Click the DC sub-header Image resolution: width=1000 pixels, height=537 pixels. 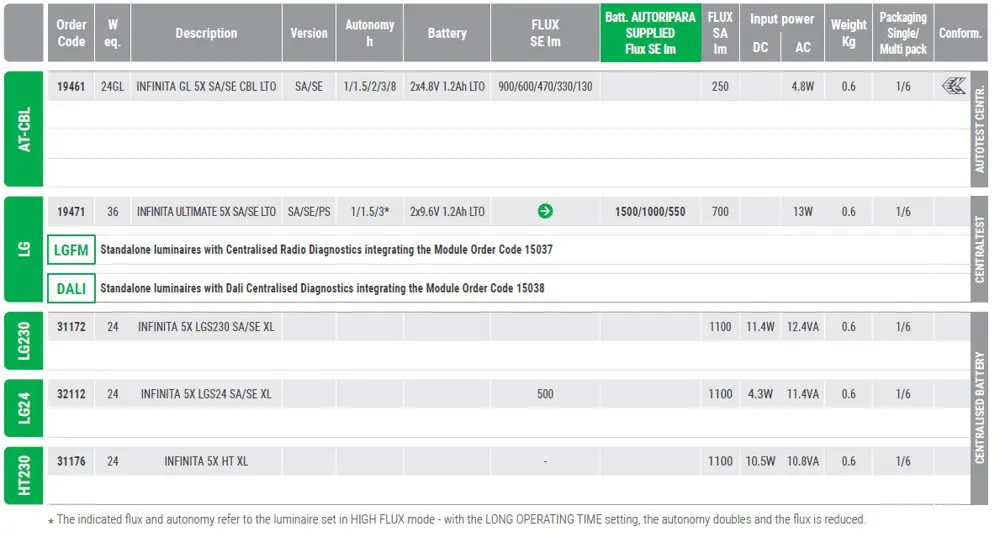760,47
